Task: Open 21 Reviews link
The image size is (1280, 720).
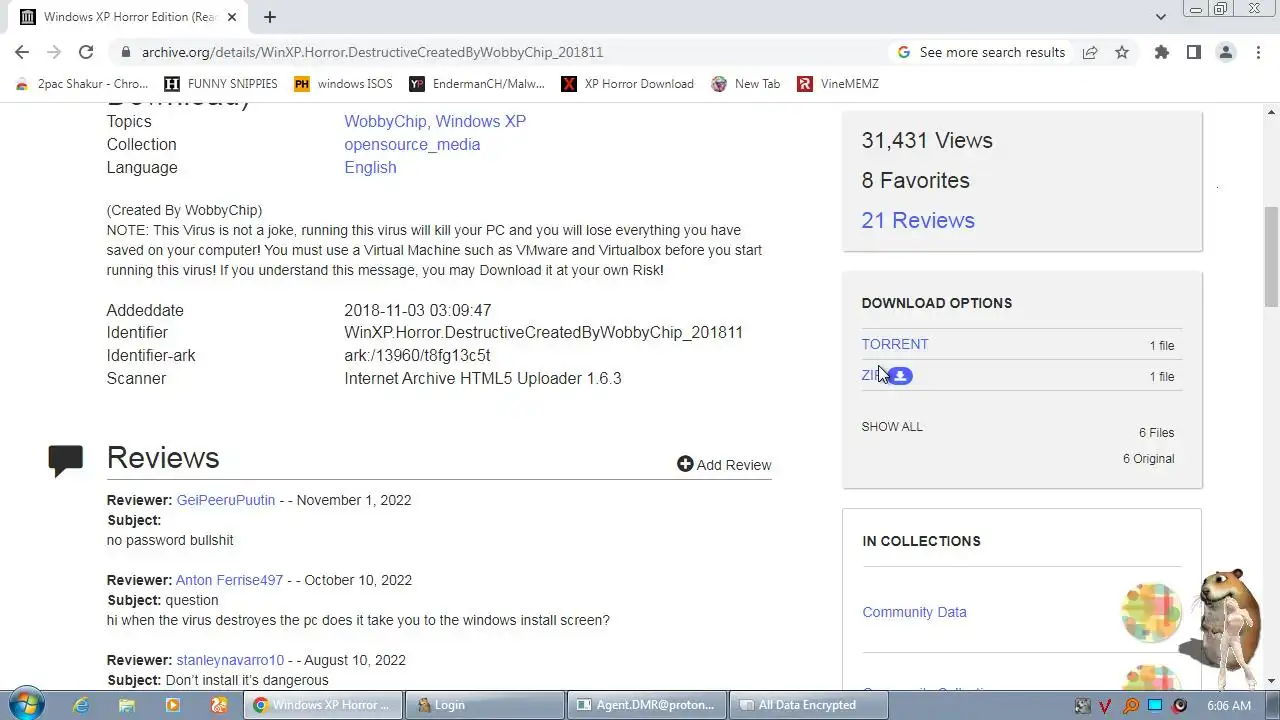Action: click(918, 220)
